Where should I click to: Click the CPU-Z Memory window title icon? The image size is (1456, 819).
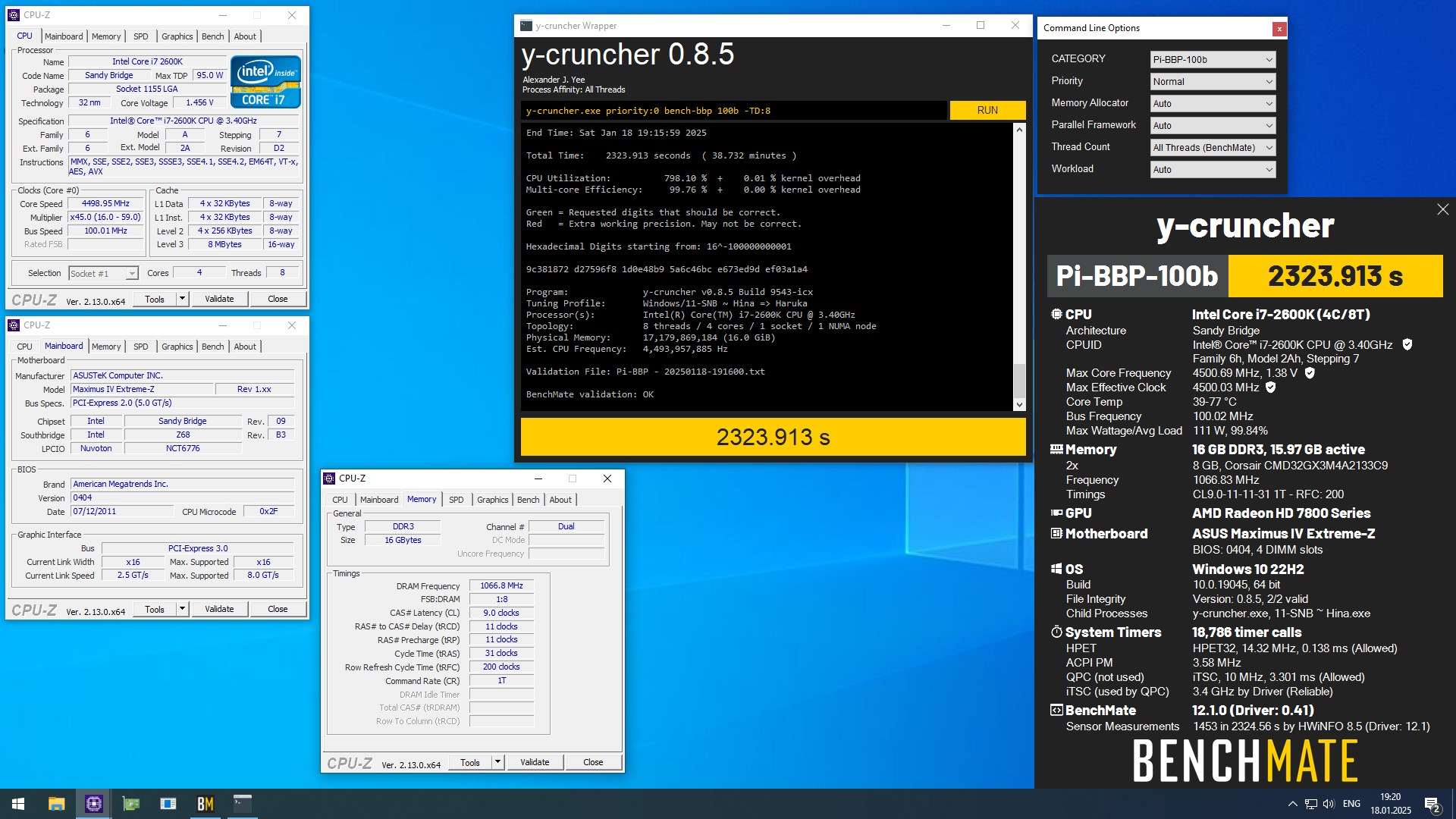[x=329, y=479]
